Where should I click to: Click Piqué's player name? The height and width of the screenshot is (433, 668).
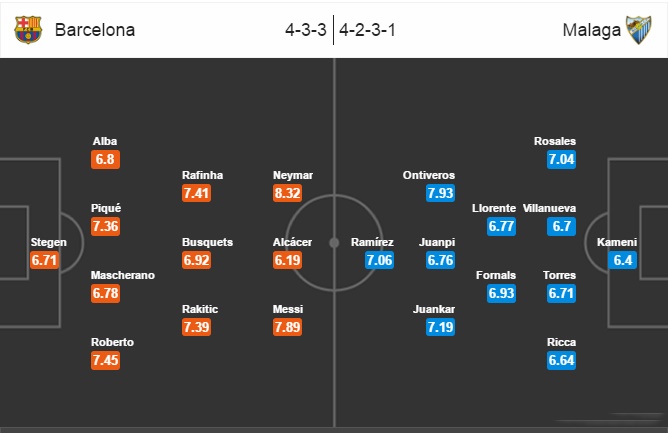point(106,208)
